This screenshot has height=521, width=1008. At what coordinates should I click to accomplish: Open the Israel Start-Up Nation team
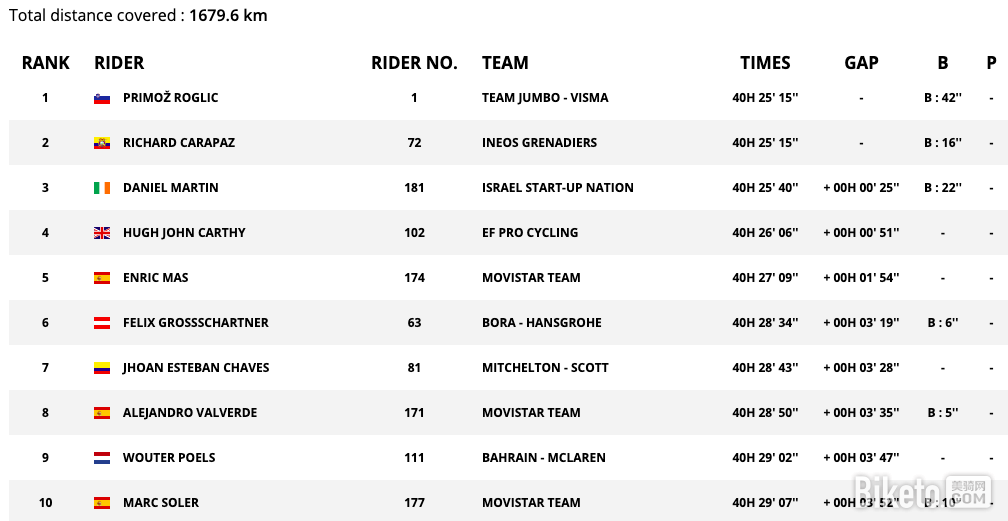pyautogui.click(x=558, y=188)
